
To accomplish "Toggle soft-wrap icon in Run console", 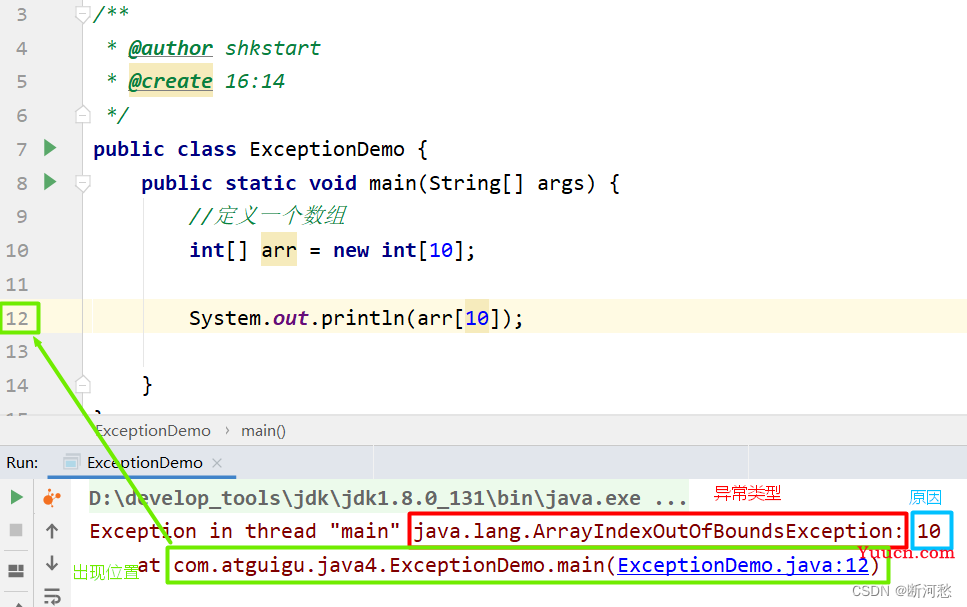I will pyautogui.click(x=52, y=596).
